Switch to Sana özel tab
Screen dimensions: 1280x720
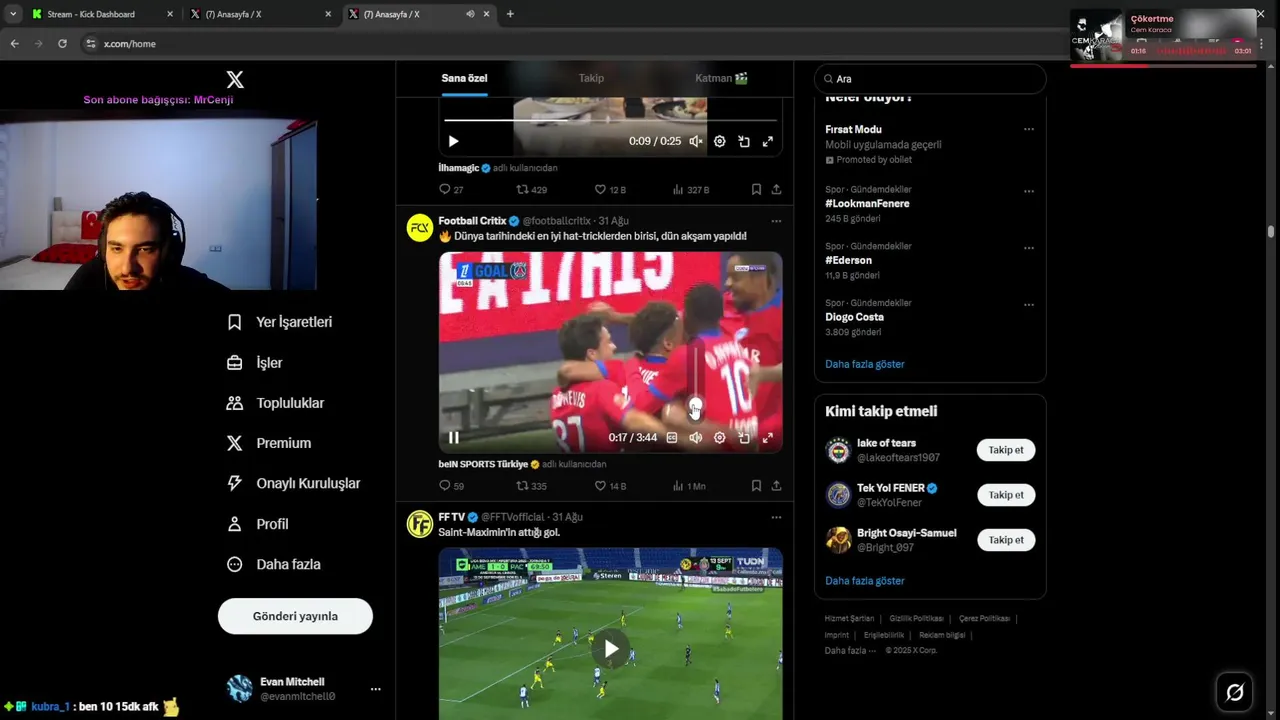pyautogui.click(x=464, y=78)
